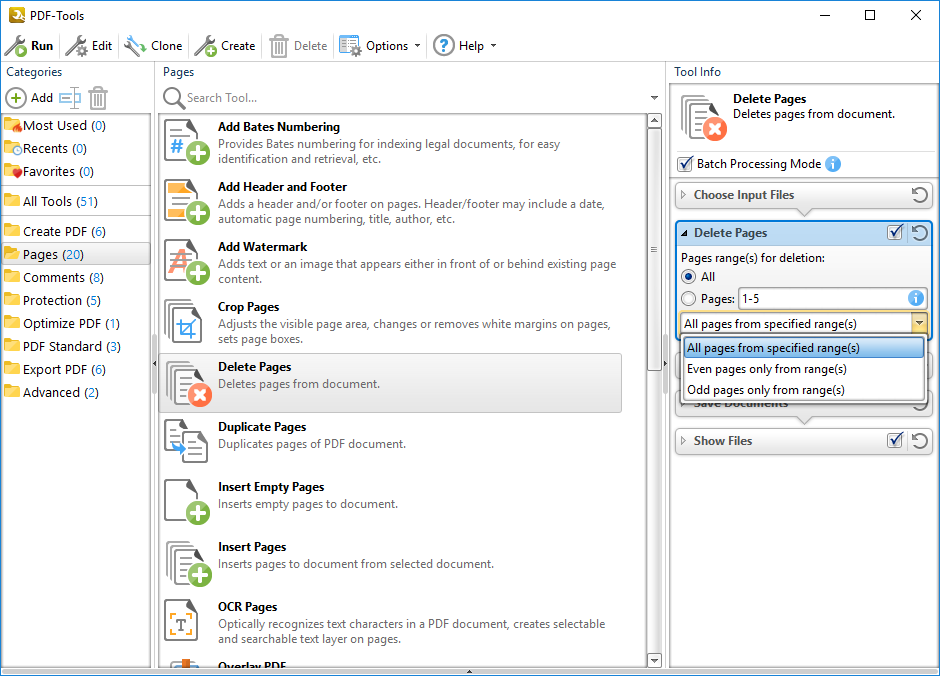
Task: Click the delete category trash icon
Action: [97, 98]
